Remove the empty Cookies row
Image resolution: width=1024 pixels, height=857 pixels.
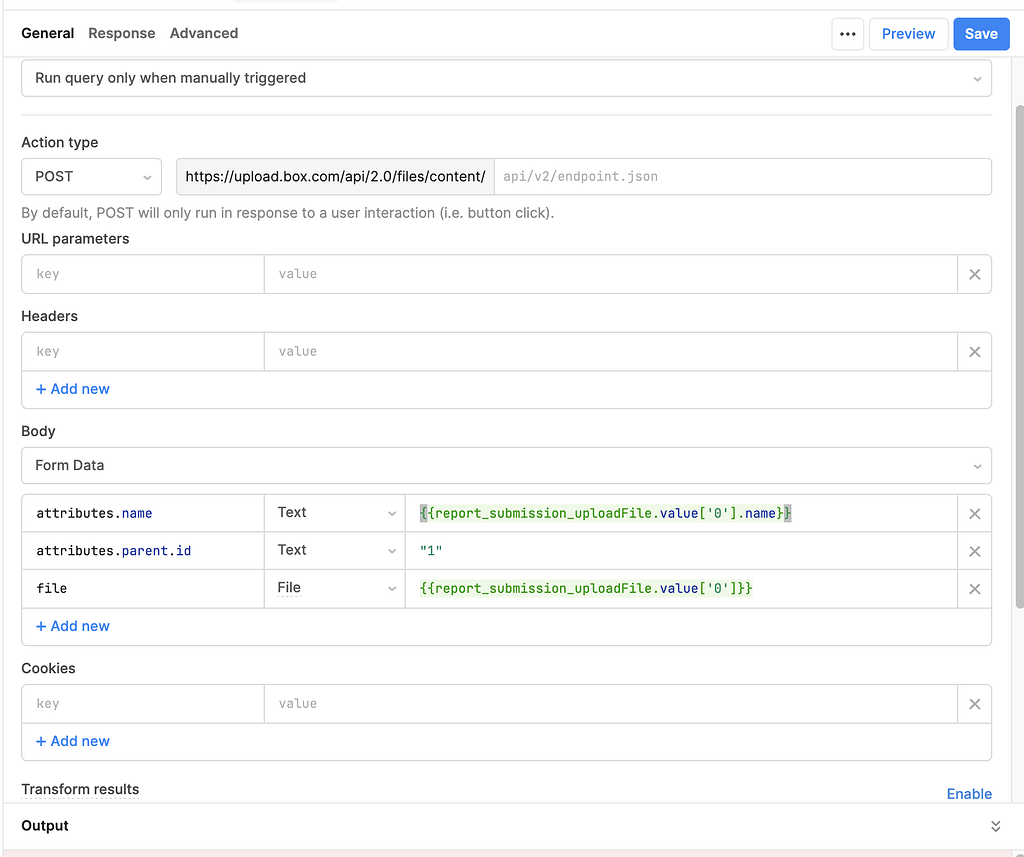pyautogui.click(x=974, y=703)
